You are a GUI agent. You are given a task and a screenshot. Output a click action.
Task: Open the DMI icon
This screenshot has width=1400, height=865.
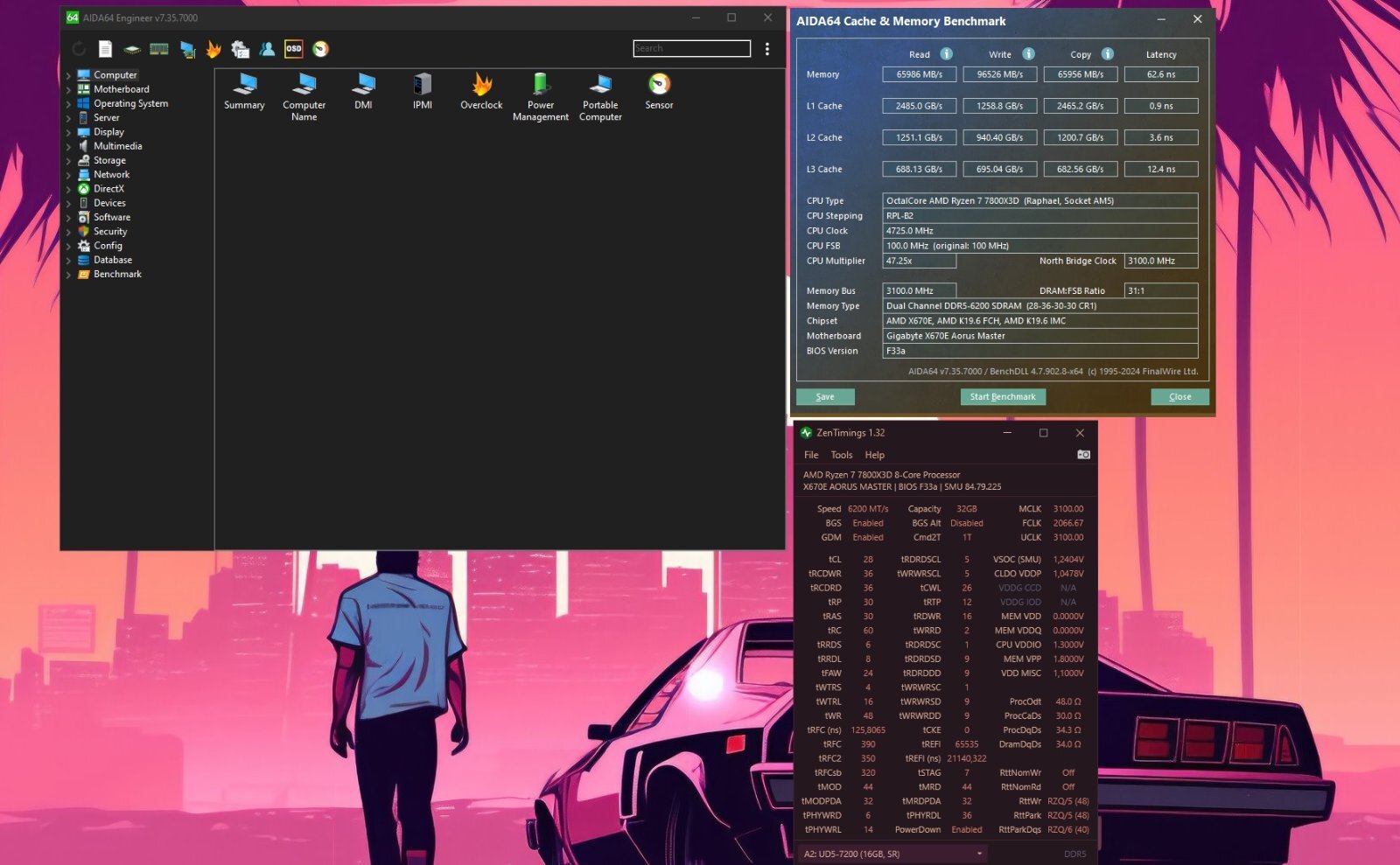coord(363,91)
